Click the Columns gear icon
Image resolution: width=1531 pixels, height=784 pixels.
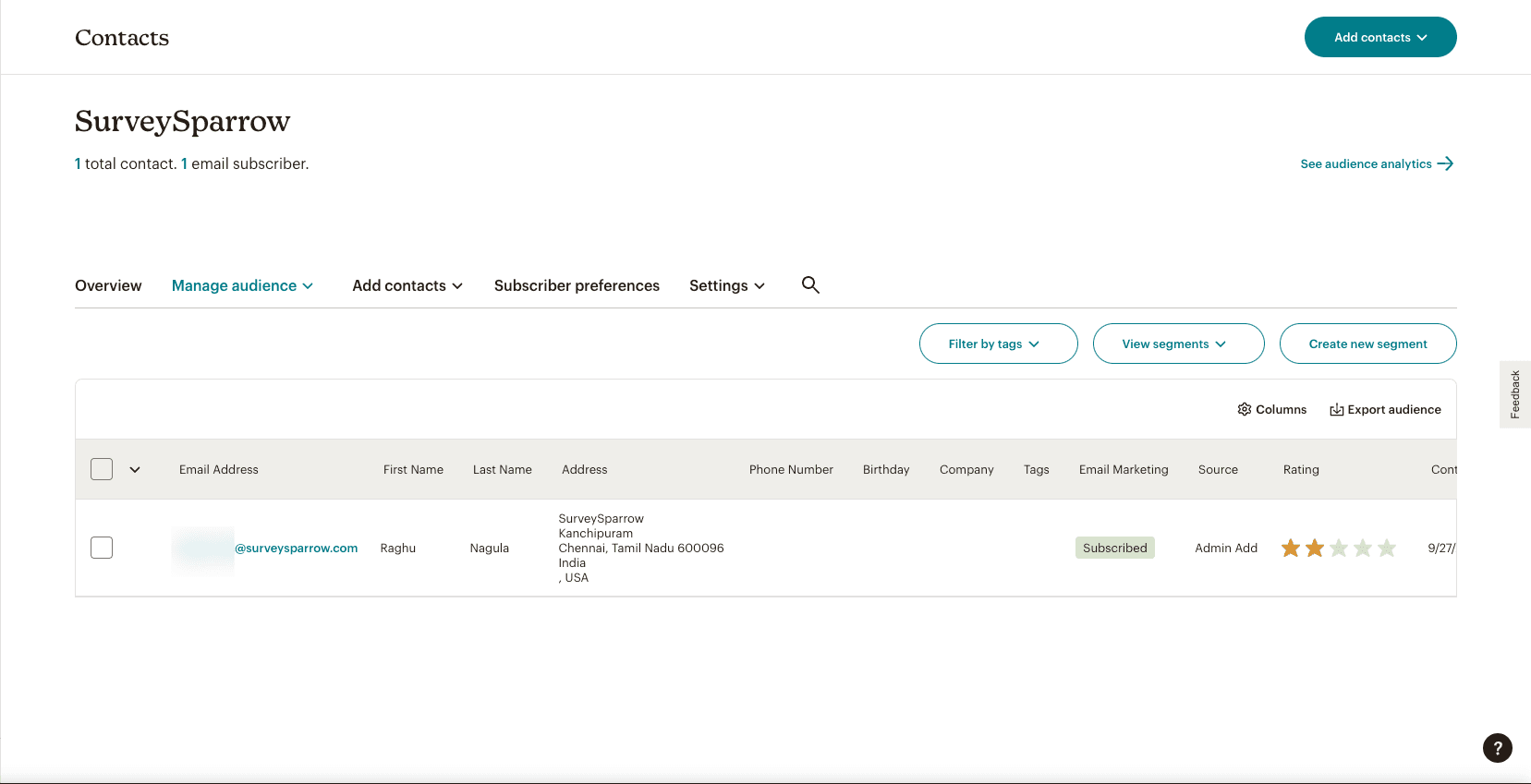(1244, 409)
